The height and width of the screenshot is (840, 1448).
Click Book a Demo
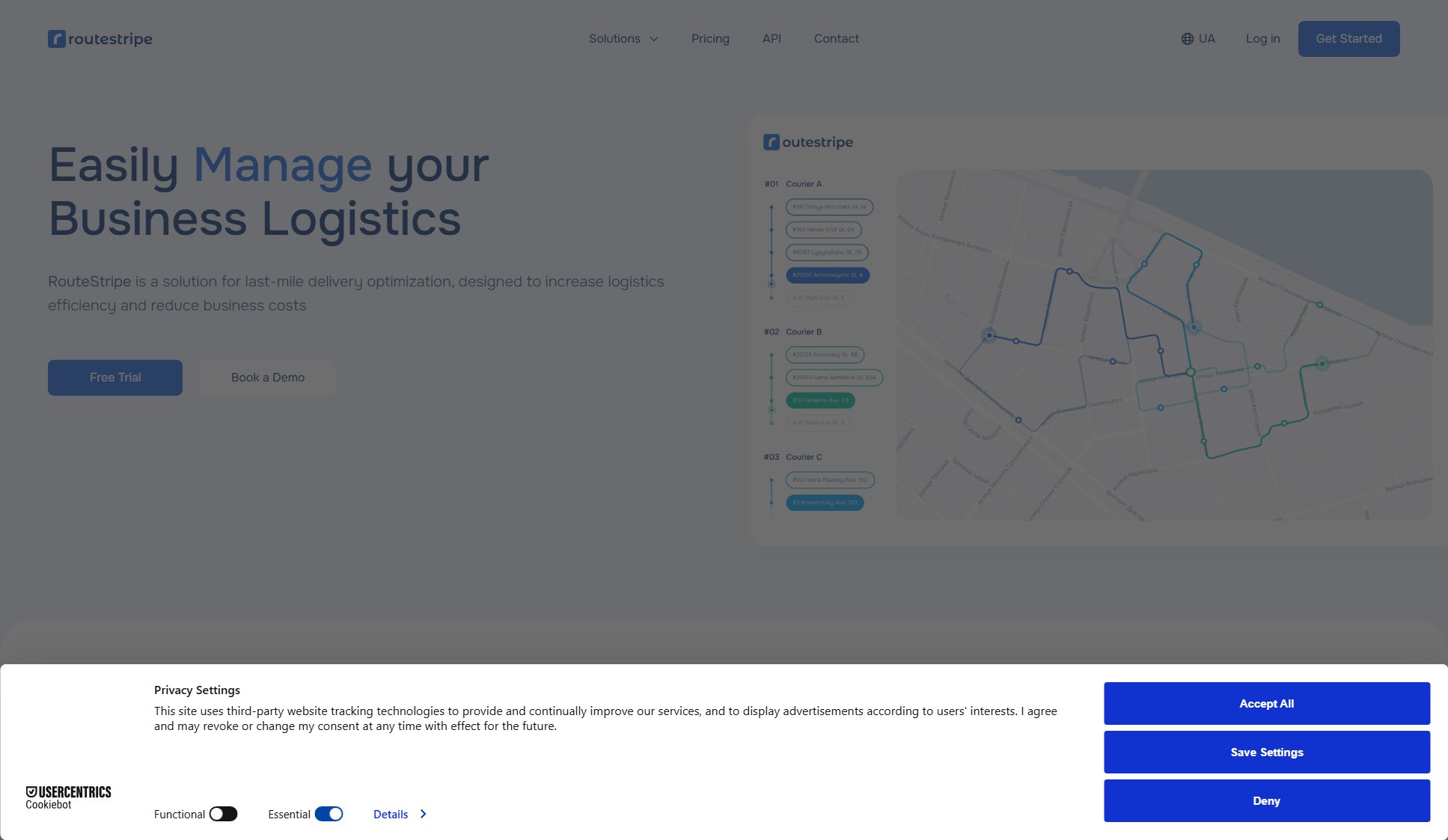[267, 377]
